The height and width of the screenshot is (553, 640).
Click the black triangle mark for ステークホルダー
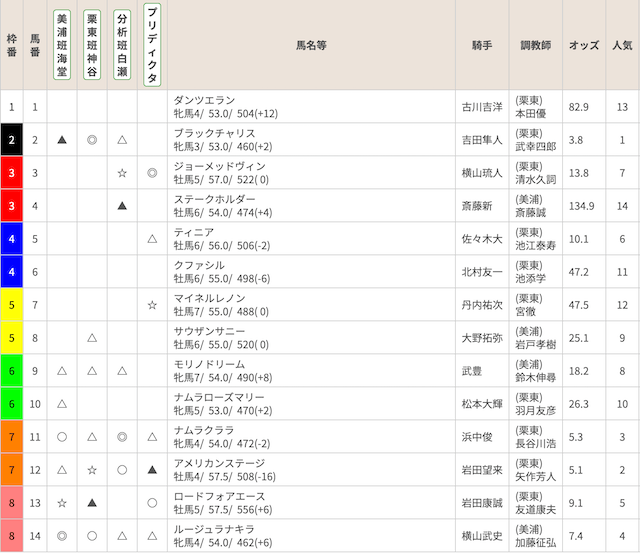pyautogui.click(x=122, y=206)
